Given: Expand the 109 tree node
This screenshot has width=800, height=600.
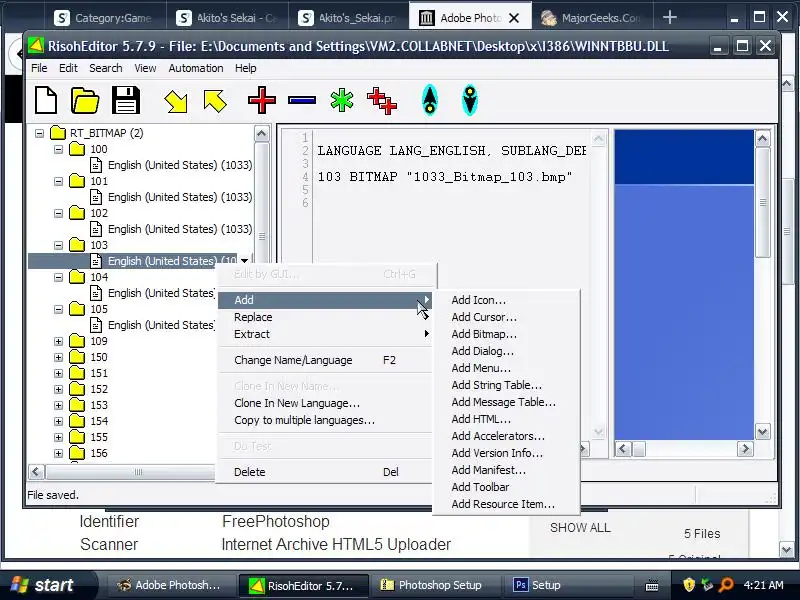Looking at the screenshot, I should pyautogui.click(x=58, y=341).
